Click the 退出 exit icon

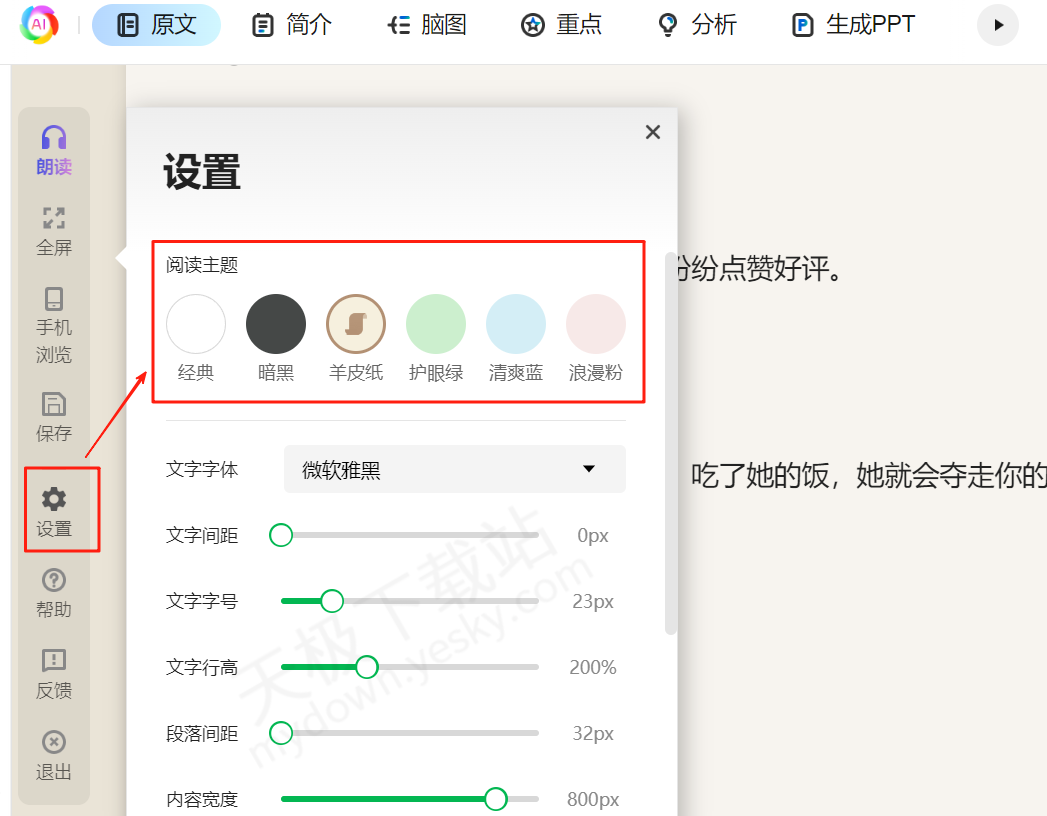pos(54,752)
